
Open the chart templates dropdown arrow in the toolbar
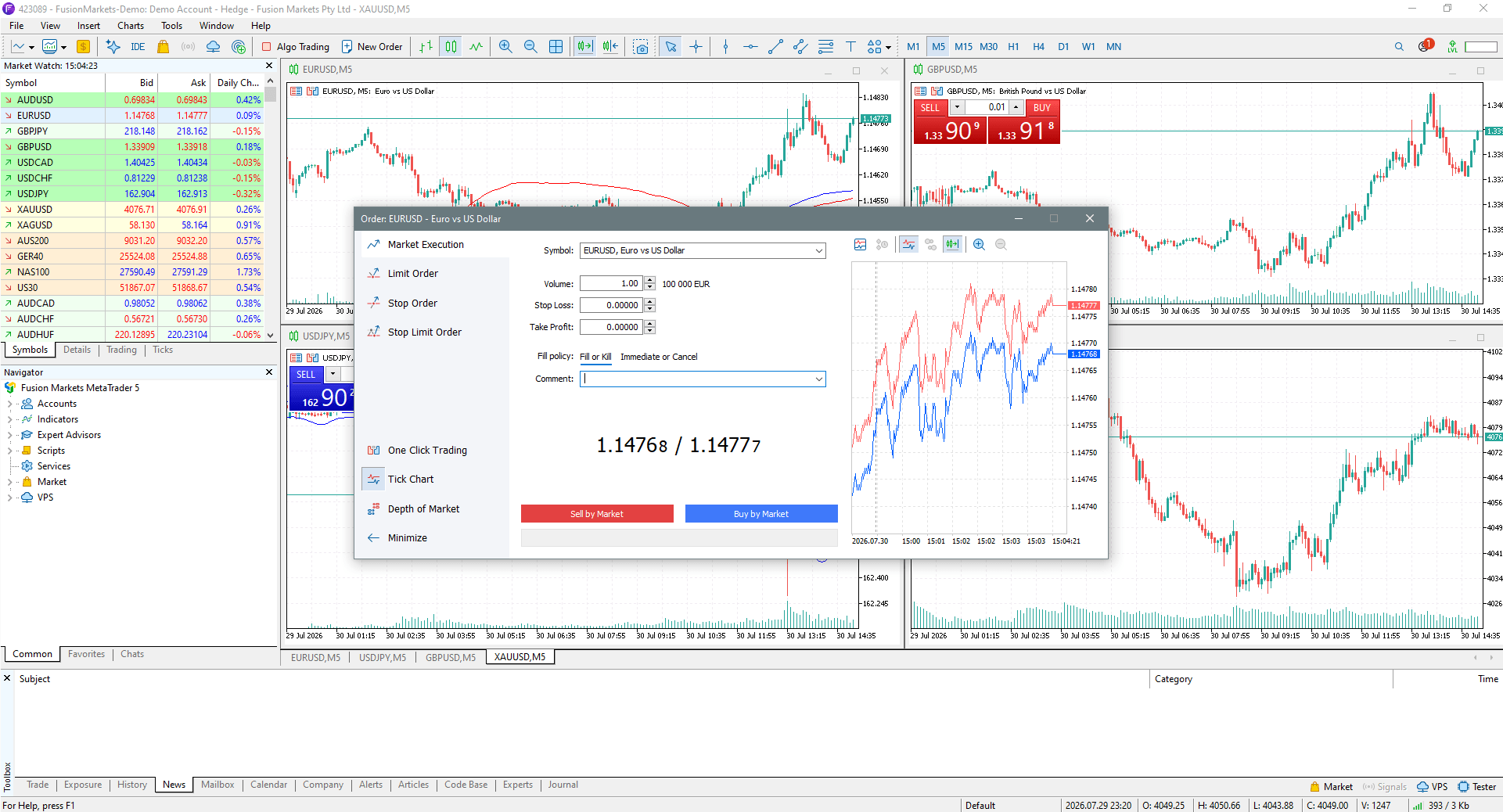click(x=64, y=48)
